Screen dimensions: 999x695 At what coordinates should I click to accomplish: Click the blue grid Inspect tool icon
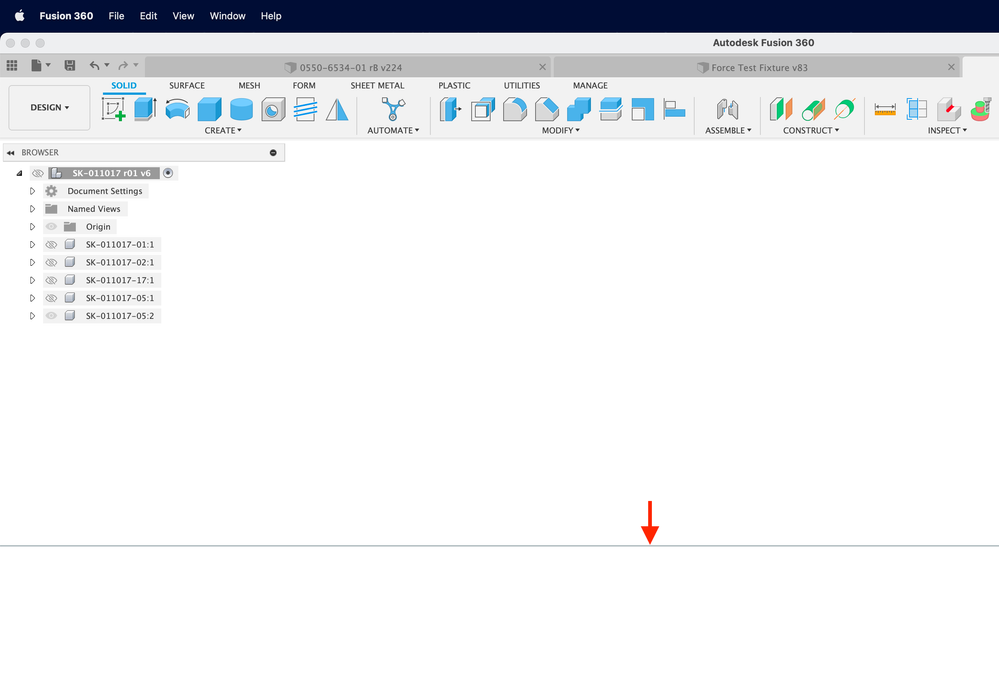[x=917, y=109]
